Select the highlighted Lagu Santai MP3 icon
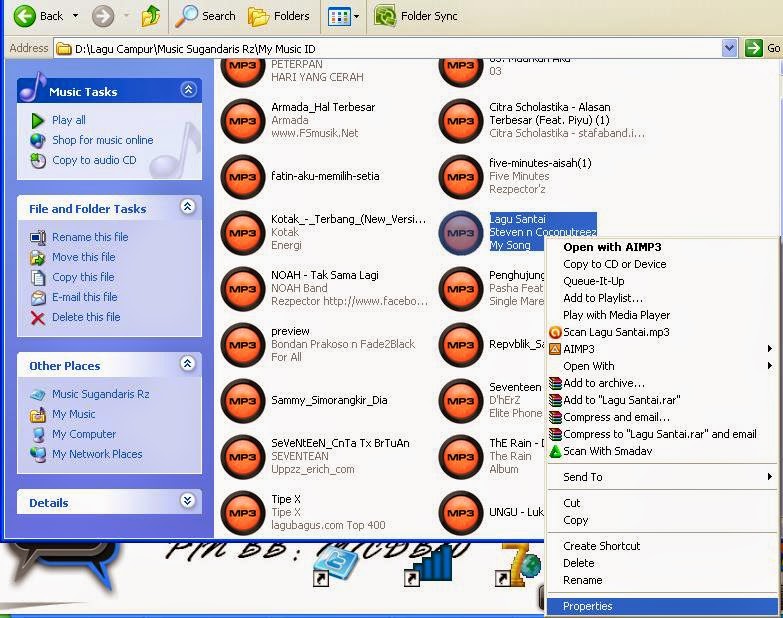 (460, 233)
